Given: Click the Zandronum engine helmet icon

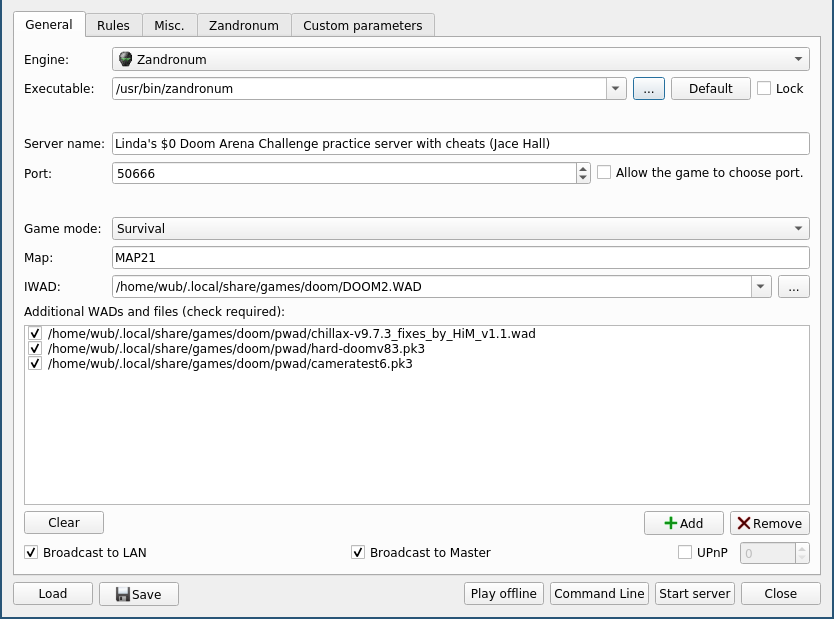Looking at the screenshot, I should tap(125, 59).
